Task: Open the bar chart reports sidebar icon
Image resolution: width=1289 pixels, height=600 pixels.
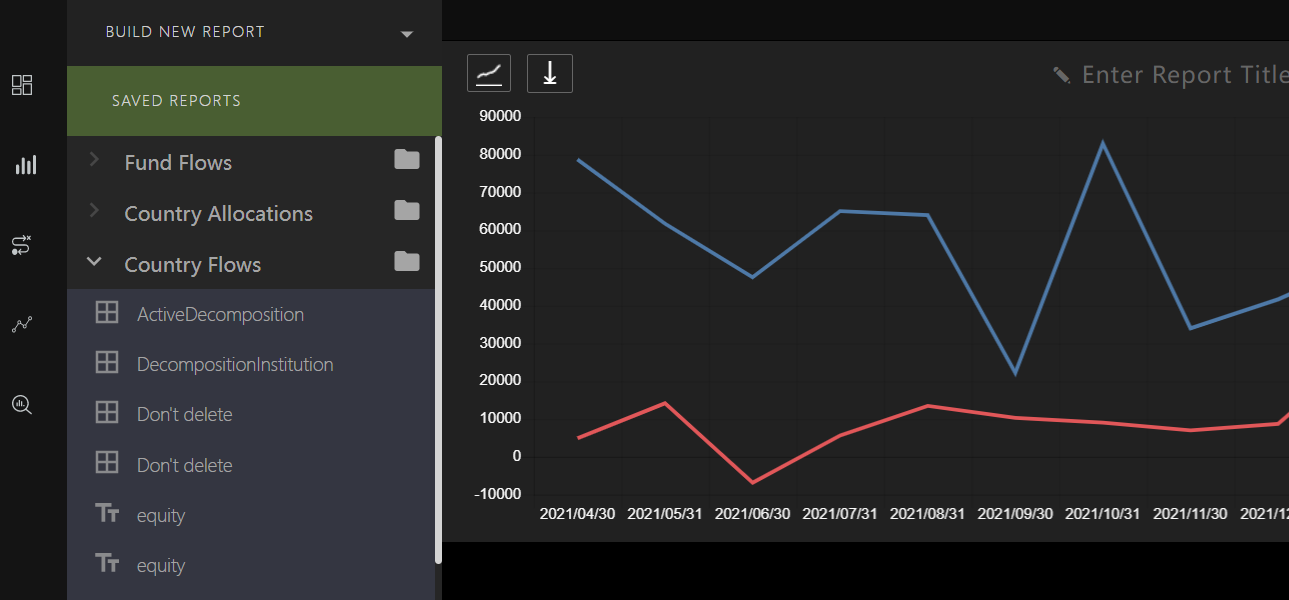Action: [x=25, y=165]
